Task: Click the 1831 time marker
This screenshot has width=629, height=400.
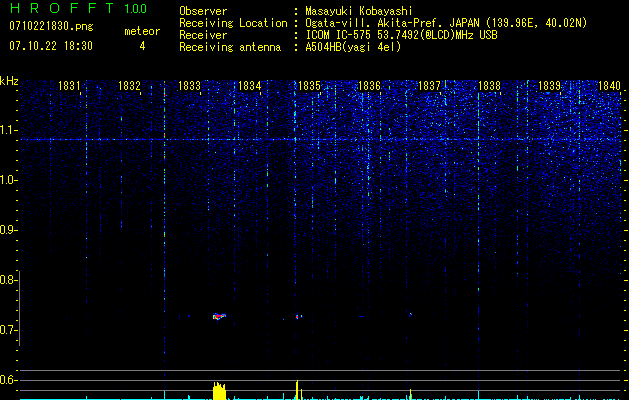Action: (69, 86)
